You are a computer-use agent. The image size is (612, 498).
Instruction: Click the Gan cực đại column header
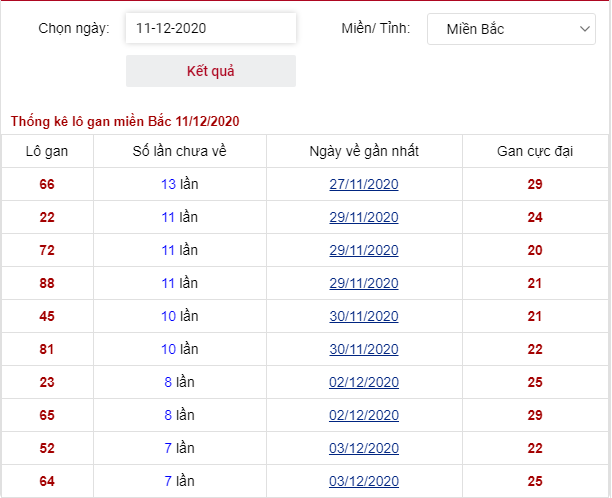(x=535, y=151)
